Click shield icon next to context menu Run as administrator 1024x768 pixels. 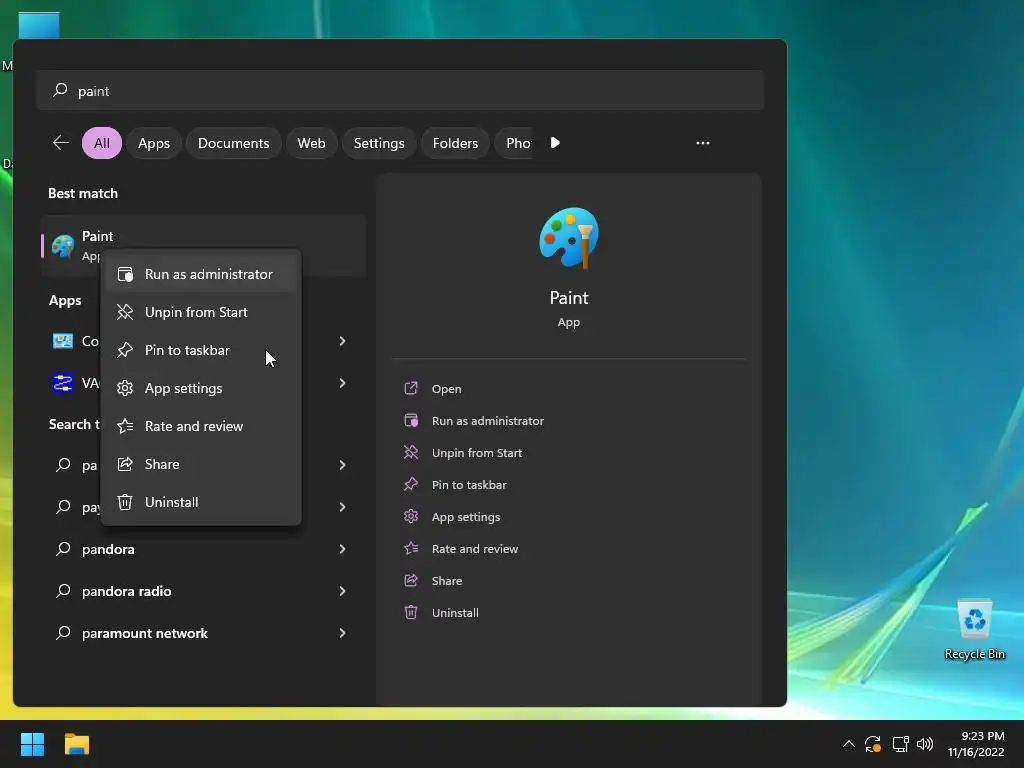click(x=125, y=274)
